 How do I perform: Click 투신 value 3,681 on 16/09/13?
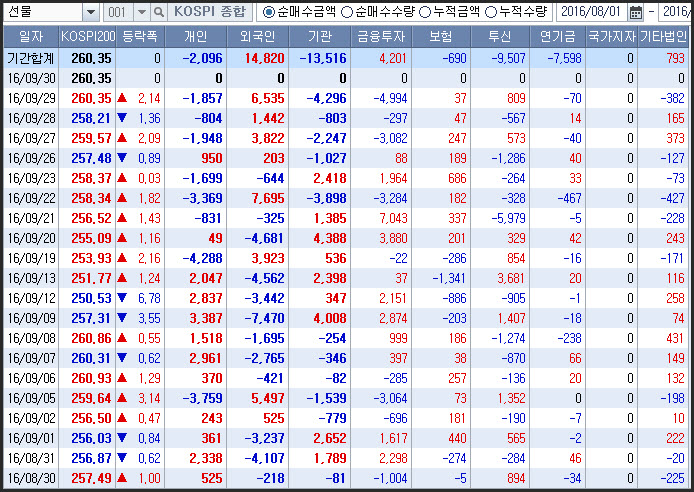click(x=511, y=278)
